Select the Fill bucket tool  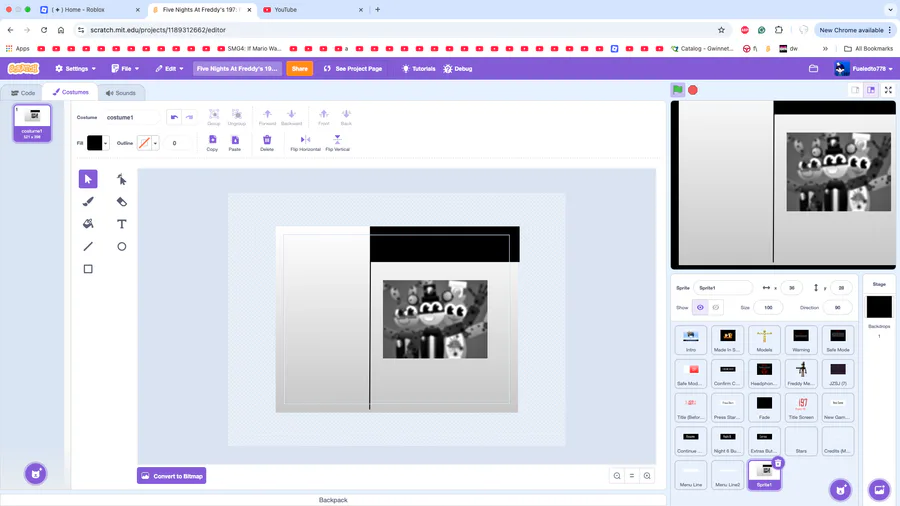[x=88, y=224]
